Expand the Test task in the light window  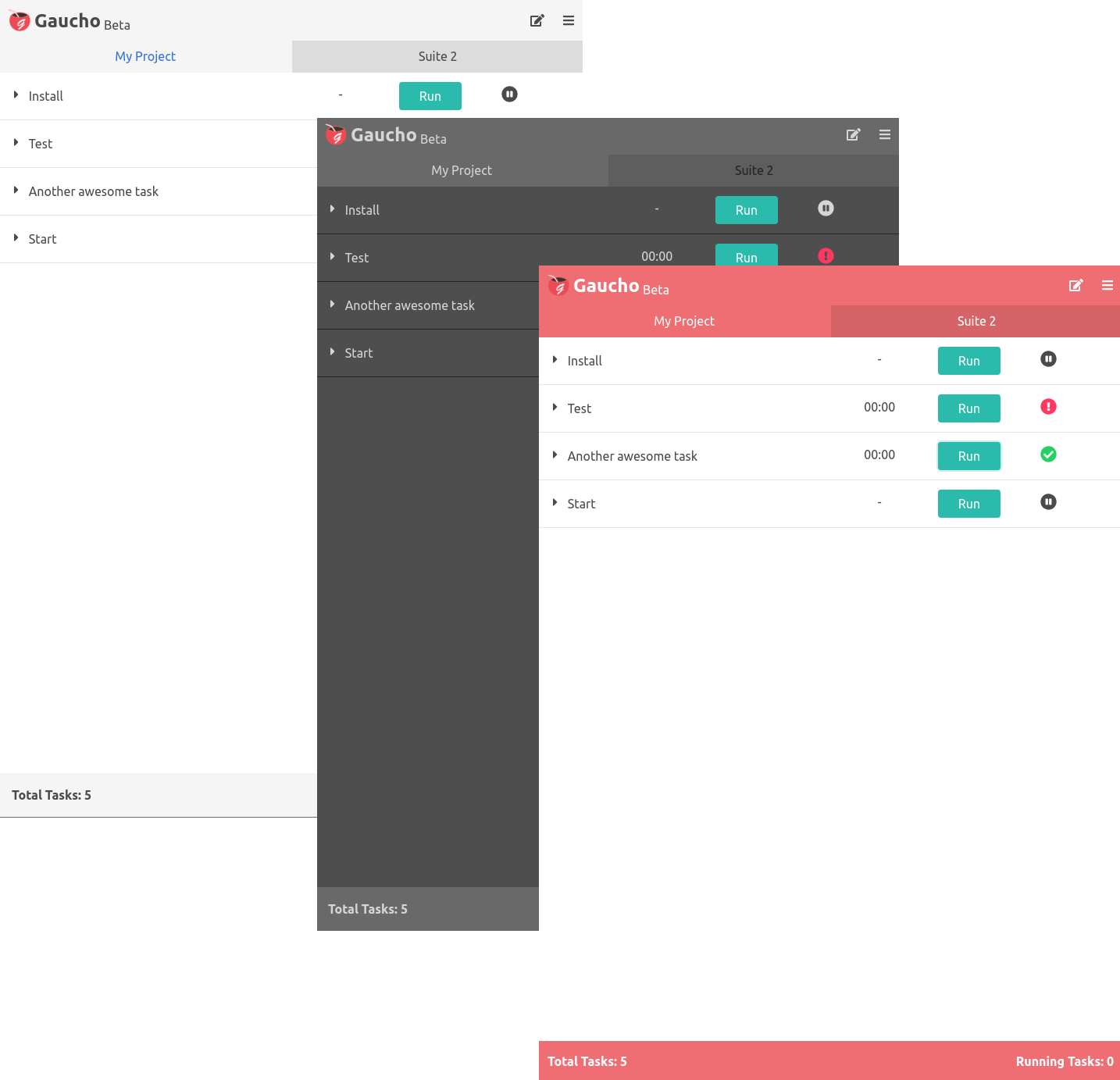tap(16, 143)
